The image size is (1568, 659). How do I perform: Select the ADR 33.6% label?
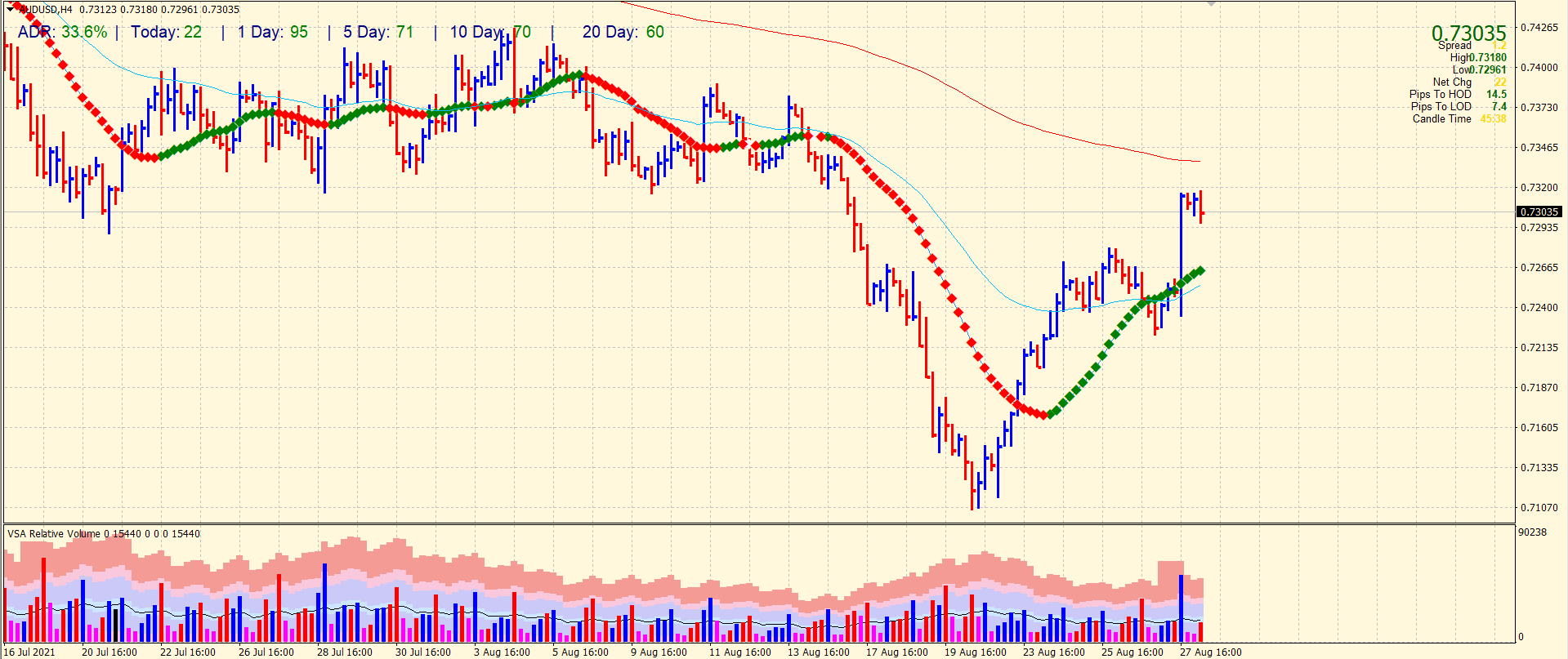(62, 32)
